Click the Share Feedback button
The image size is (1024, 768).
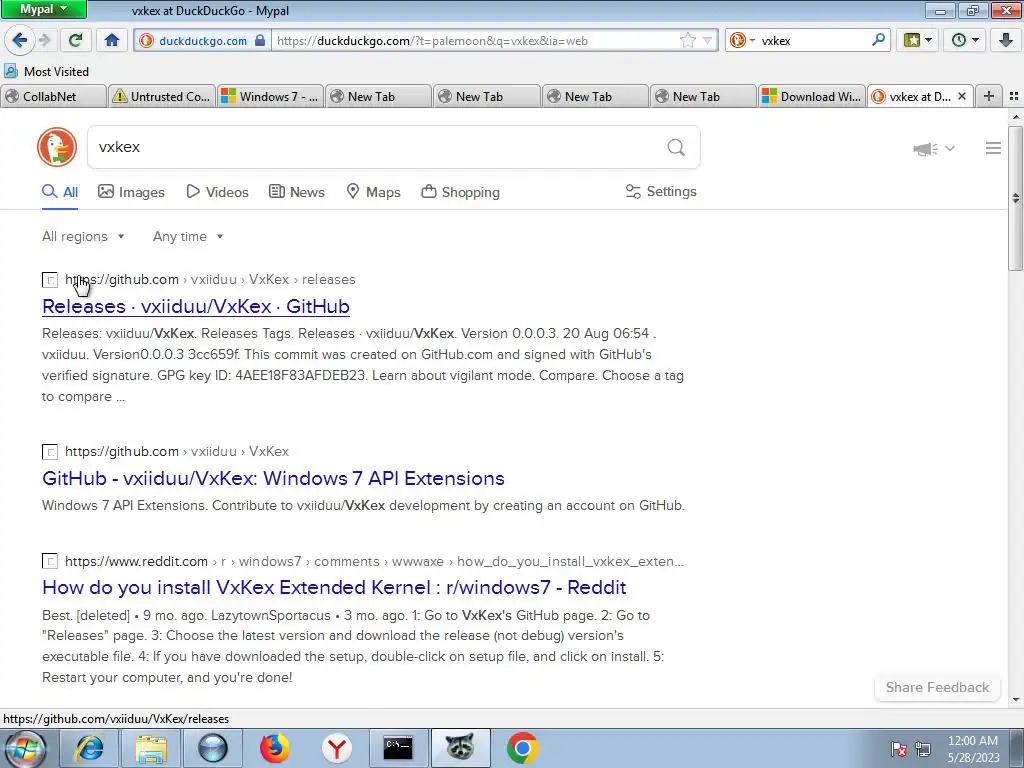[x=937, y=687]
